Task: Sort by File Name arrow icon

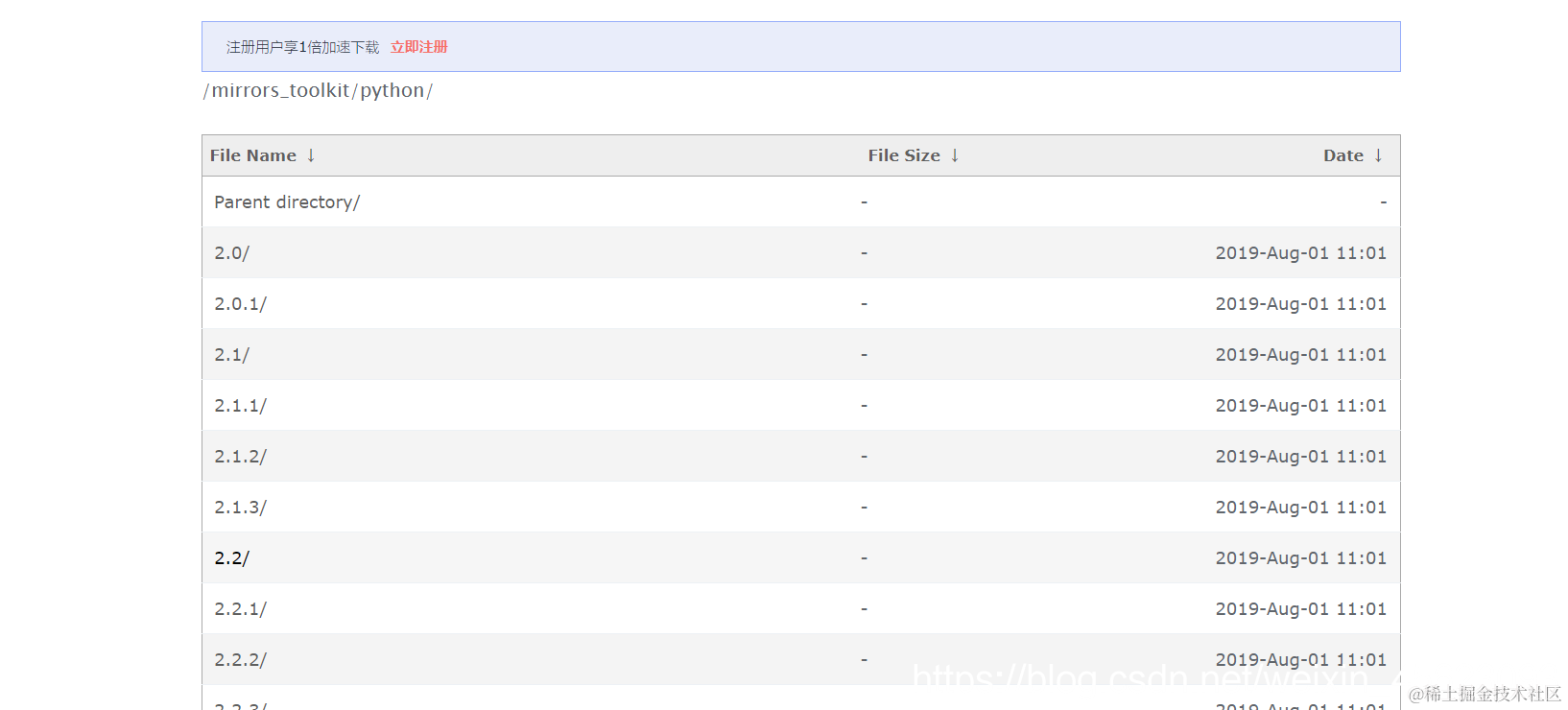Action: pyautogui.click(x=311, y=155)
